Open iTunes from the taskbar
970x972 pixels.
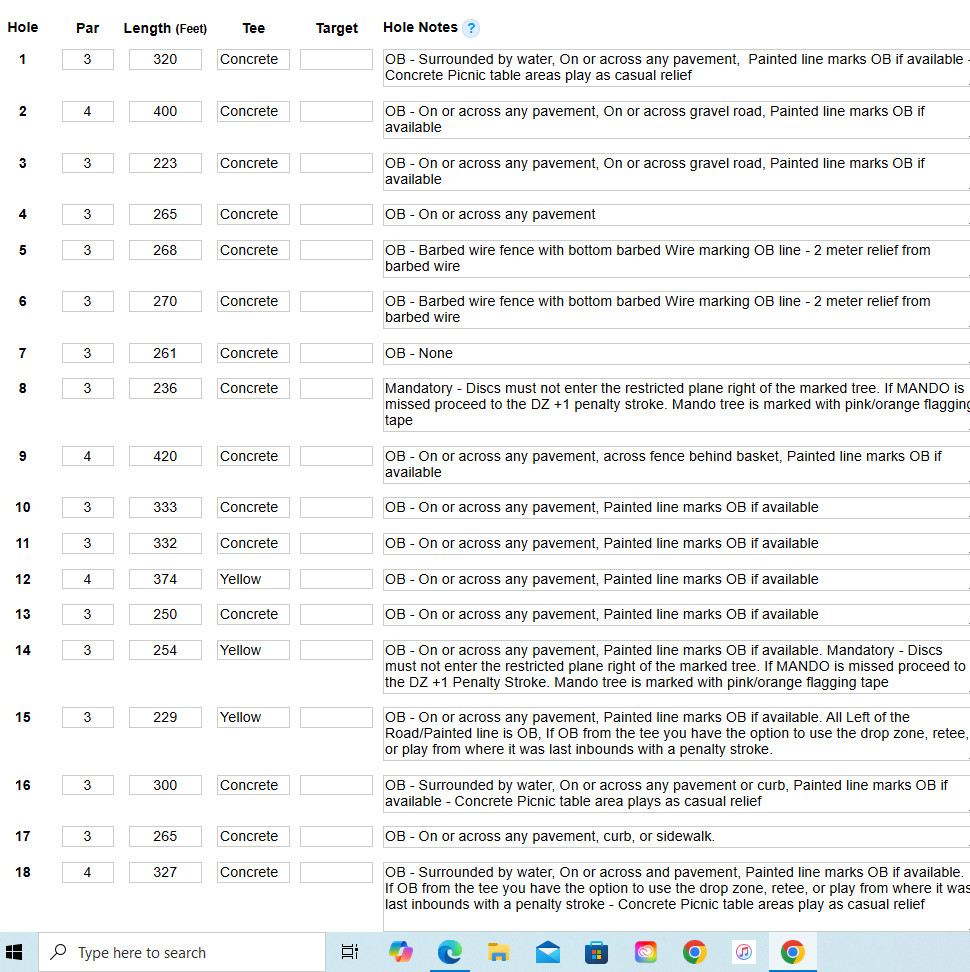744,952
